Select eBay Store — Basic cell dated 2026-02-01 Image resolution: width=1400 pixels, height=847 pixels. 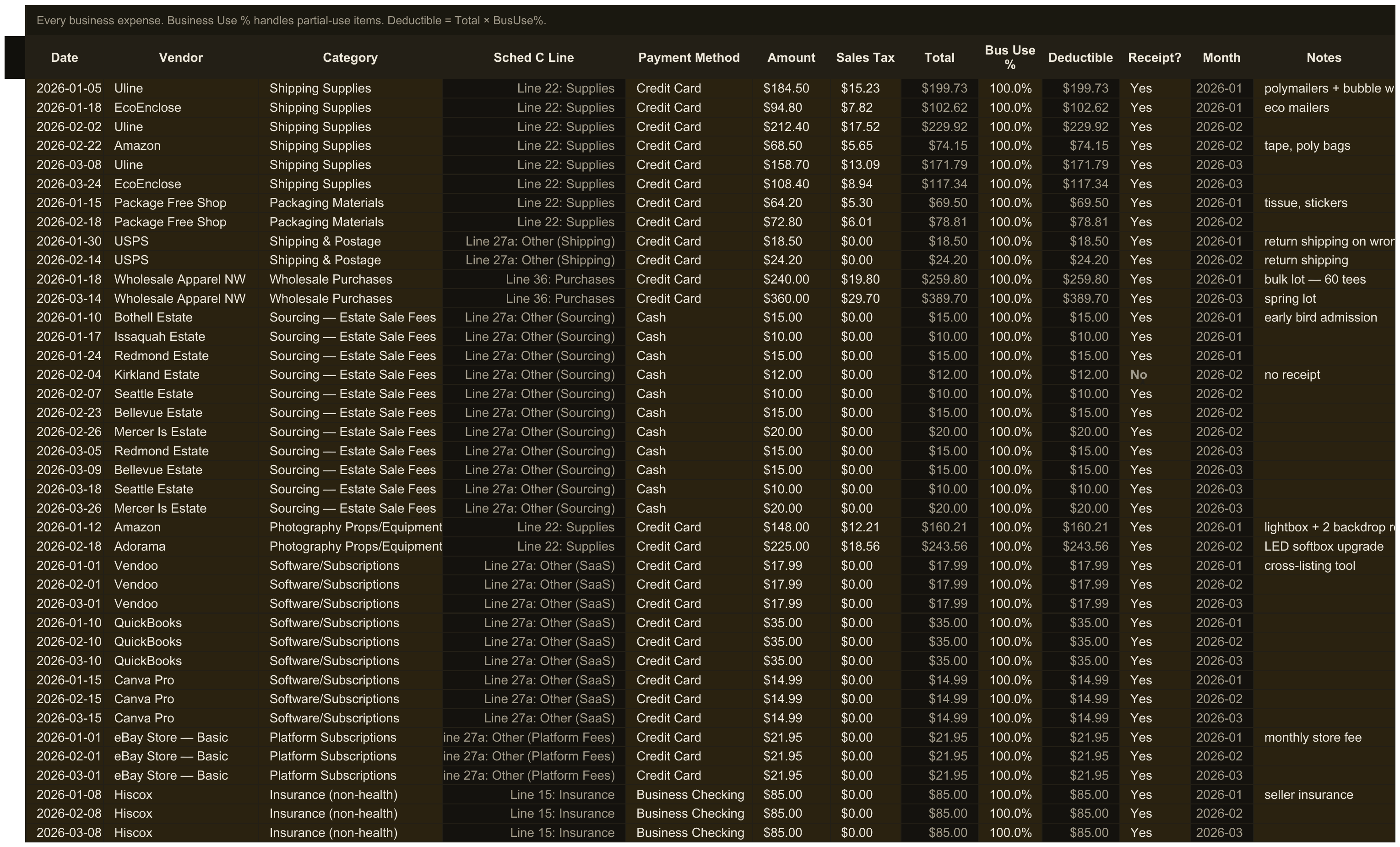pos(181,756)
